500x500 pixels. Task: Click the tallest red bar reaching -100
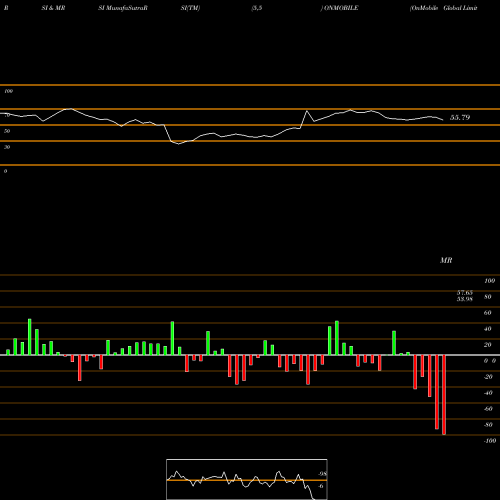click(x=444, y=395)
